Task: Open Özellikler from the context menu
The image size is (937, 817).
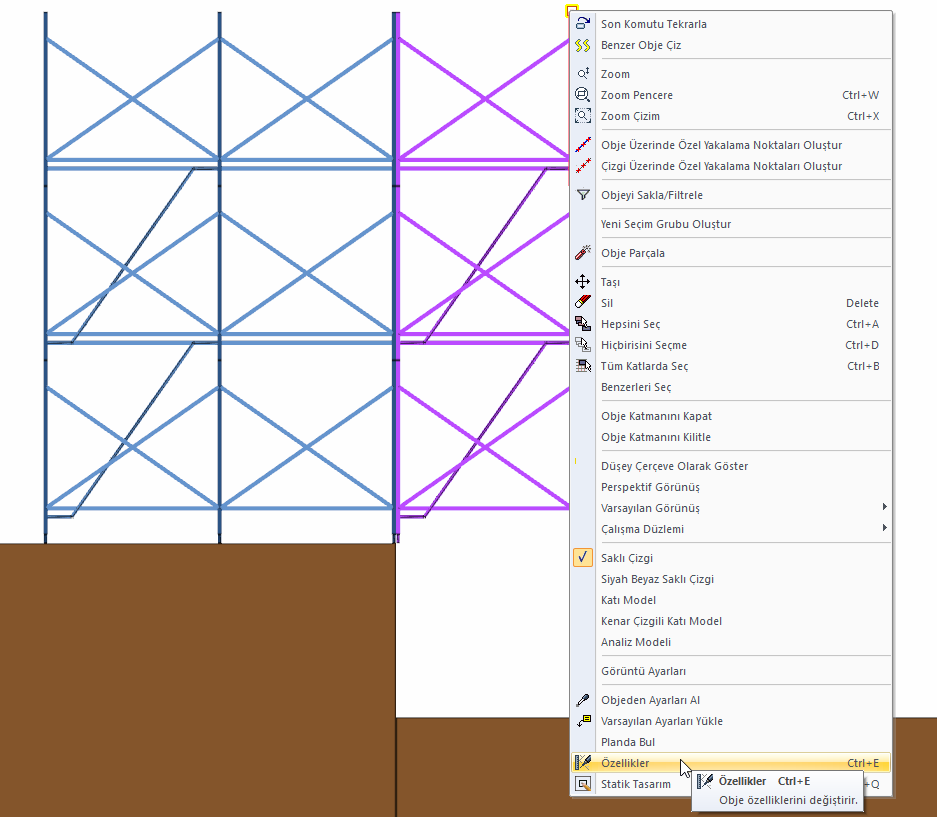Action: [625, 763]
